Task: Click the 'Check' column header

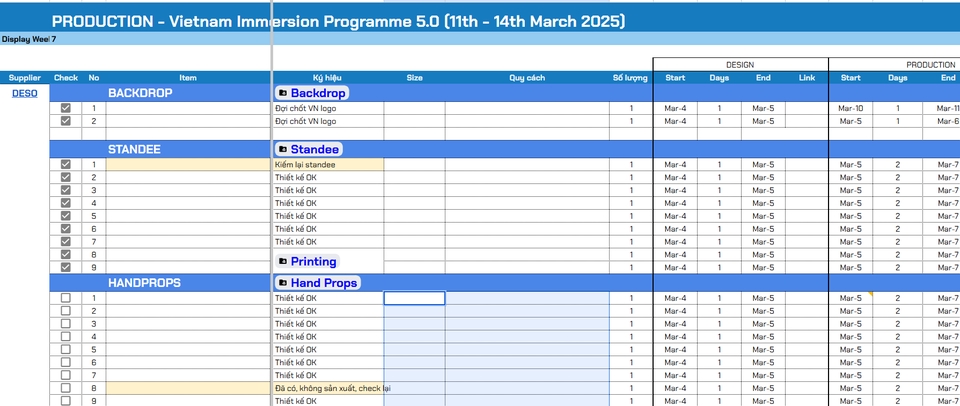Action: (66, 78)
